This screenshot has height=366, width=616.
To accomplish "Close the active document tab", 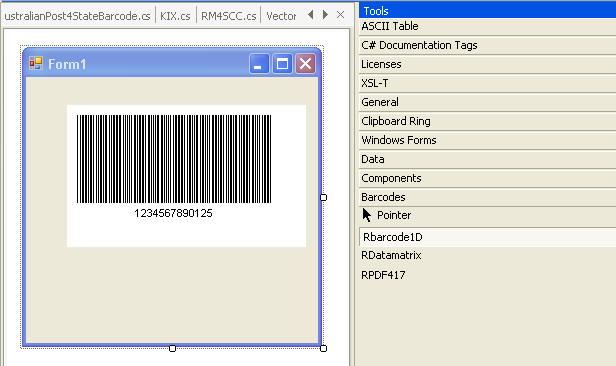I will 341,15.
